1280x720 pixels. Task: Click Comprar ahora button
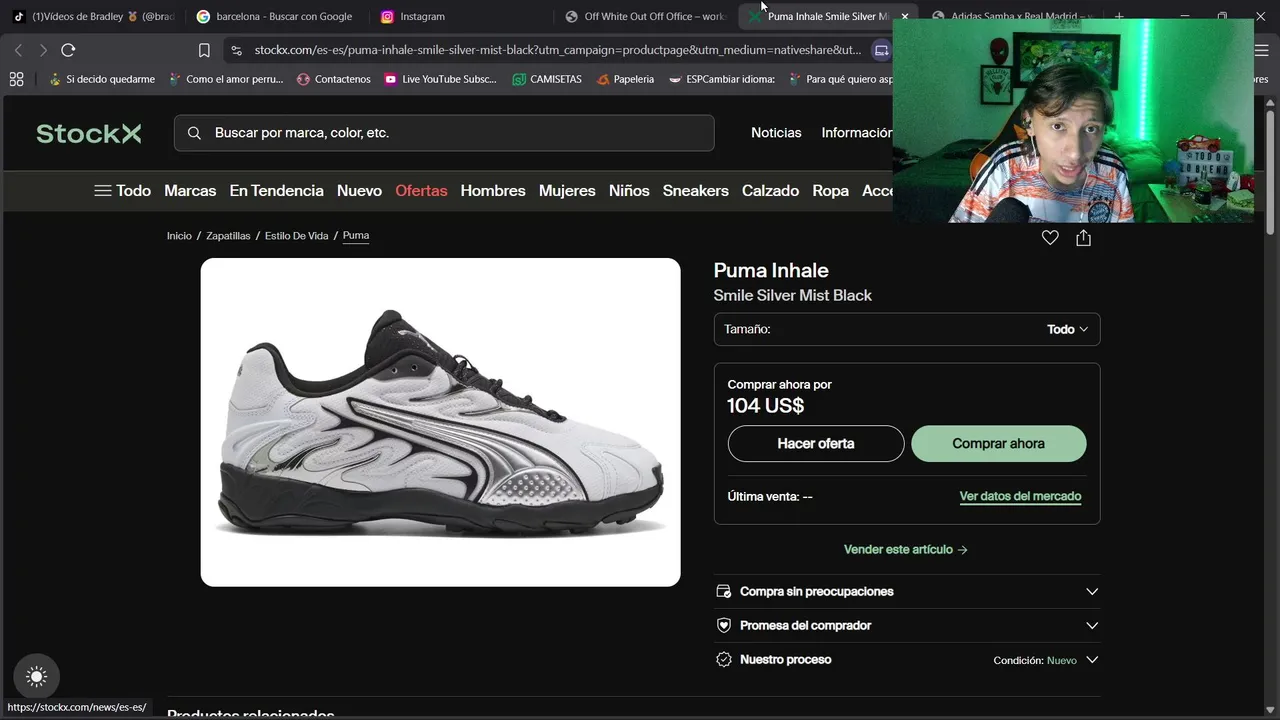[999, 444]
